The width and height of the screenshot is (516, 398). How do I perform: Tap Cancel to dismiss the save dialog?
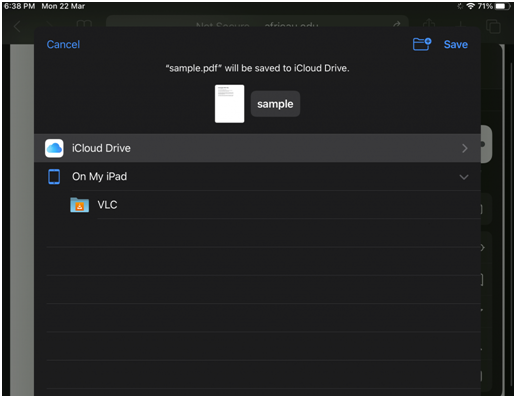point(63,44)
